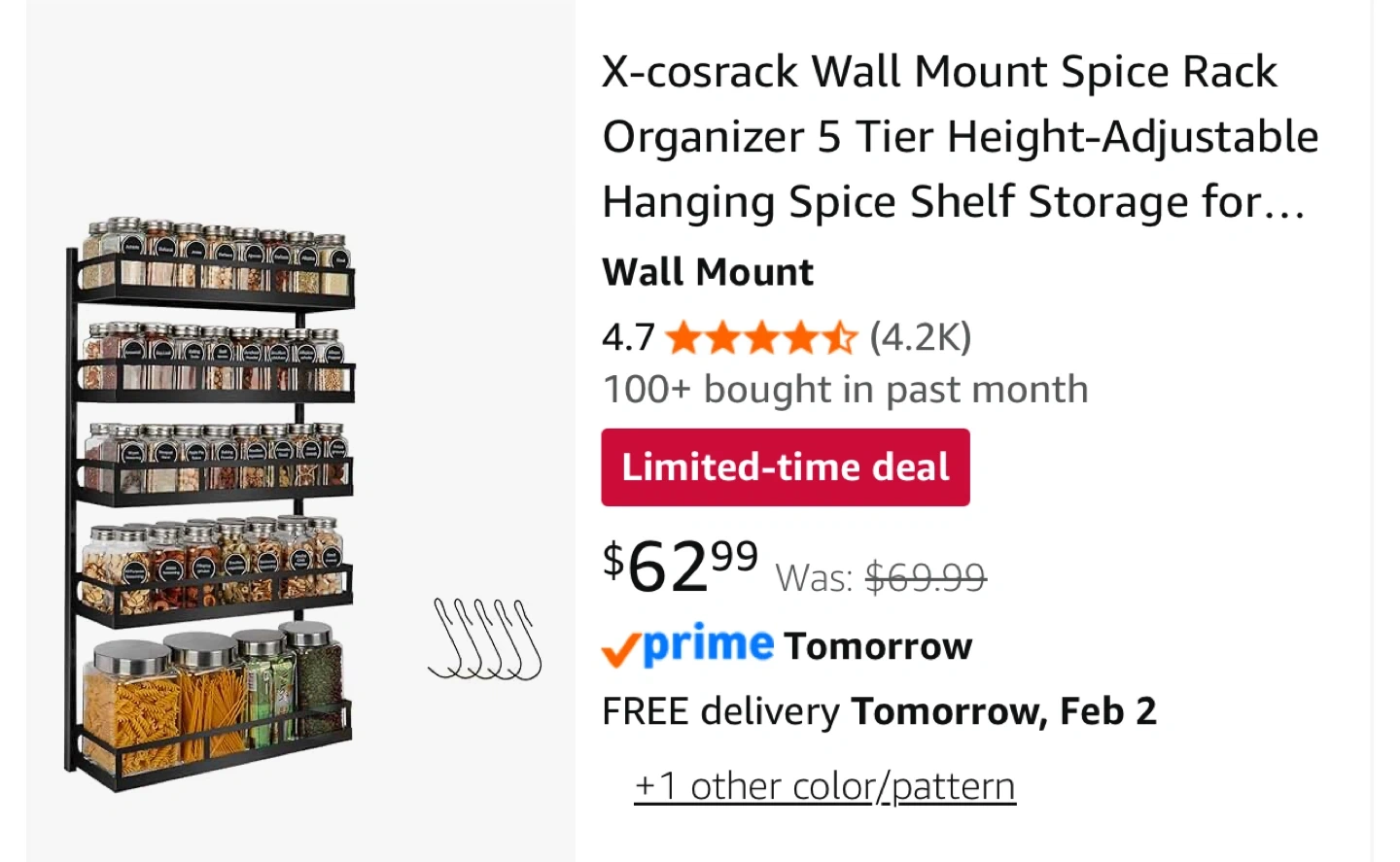Click the middle orange rating star

point(761,338)
